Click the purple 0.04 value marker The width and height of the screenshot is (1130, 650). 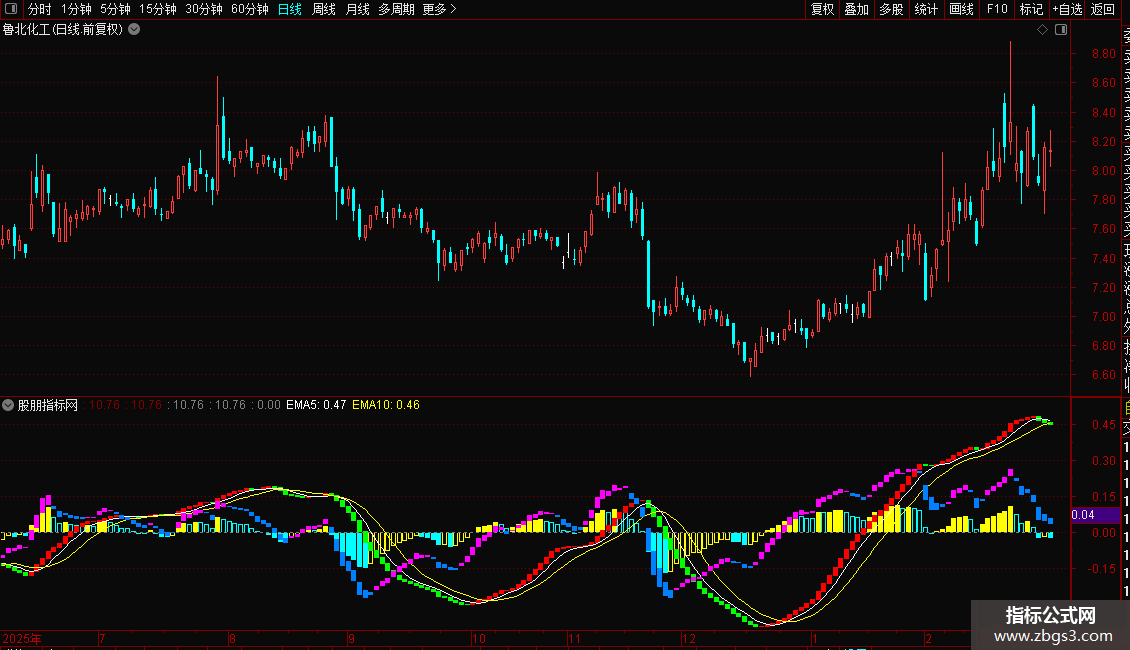1082,515
